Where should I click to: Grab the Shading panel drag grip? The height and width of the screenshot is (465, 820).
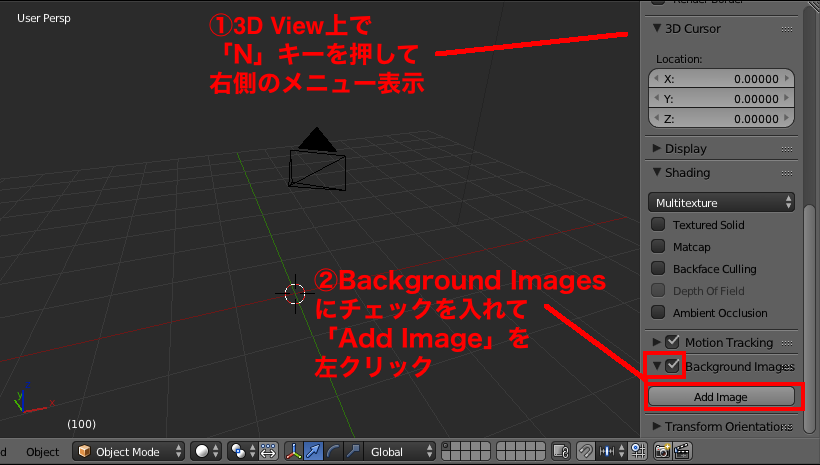click(x=787, y=173)
